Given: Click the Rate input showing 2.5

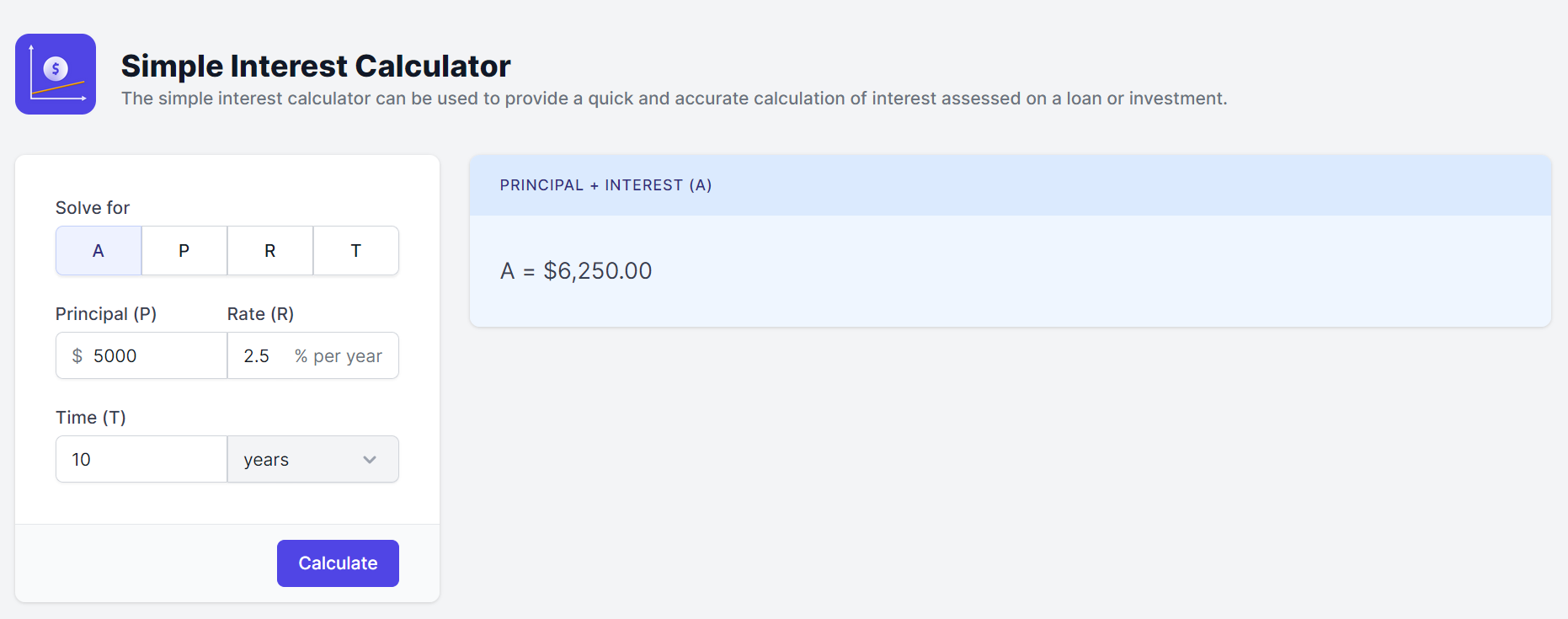Looking at the screenshot, I should coord(259,356).
